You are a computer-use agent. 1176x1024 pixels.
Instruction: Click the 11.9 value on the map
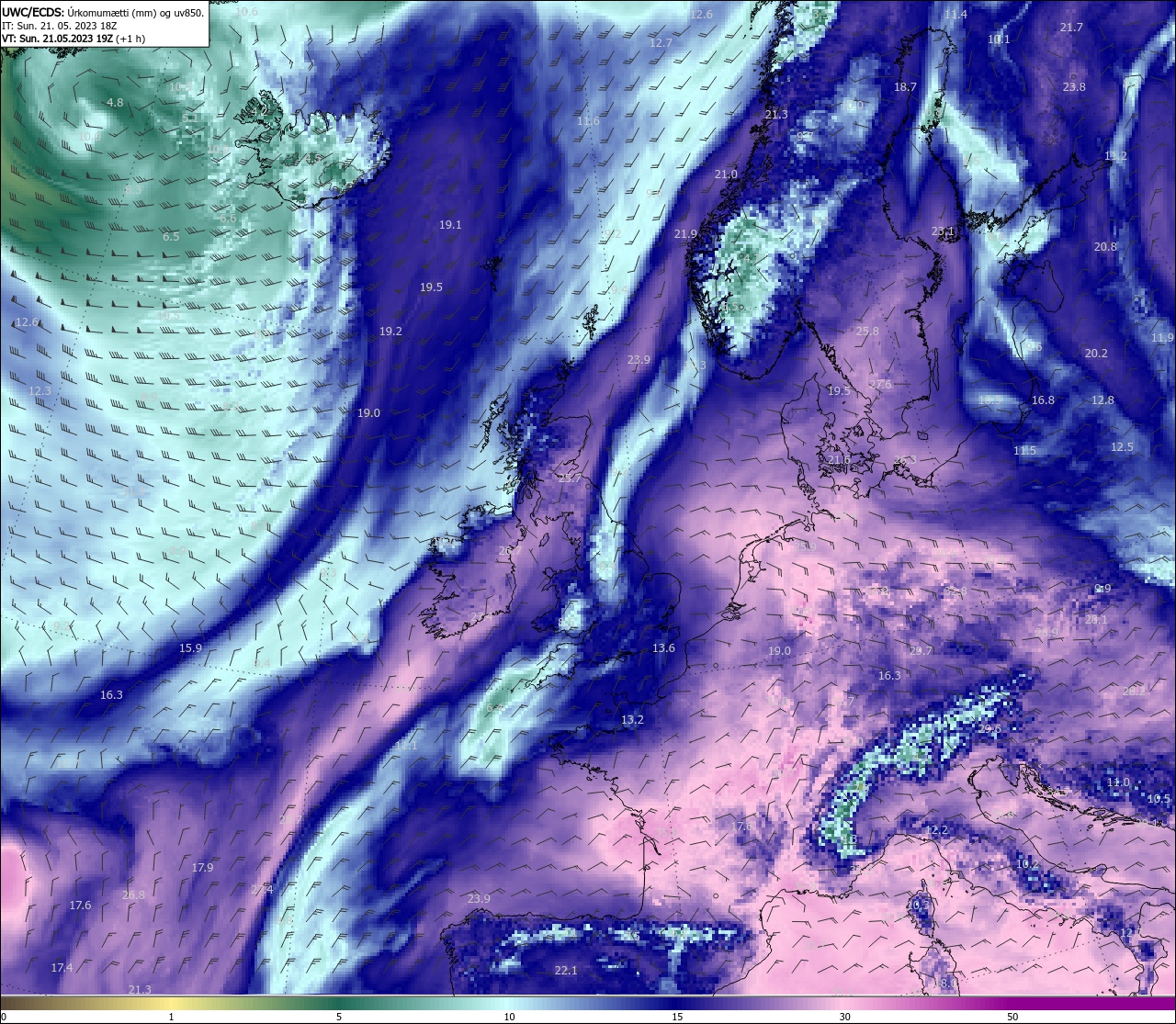pos(1162,338)
